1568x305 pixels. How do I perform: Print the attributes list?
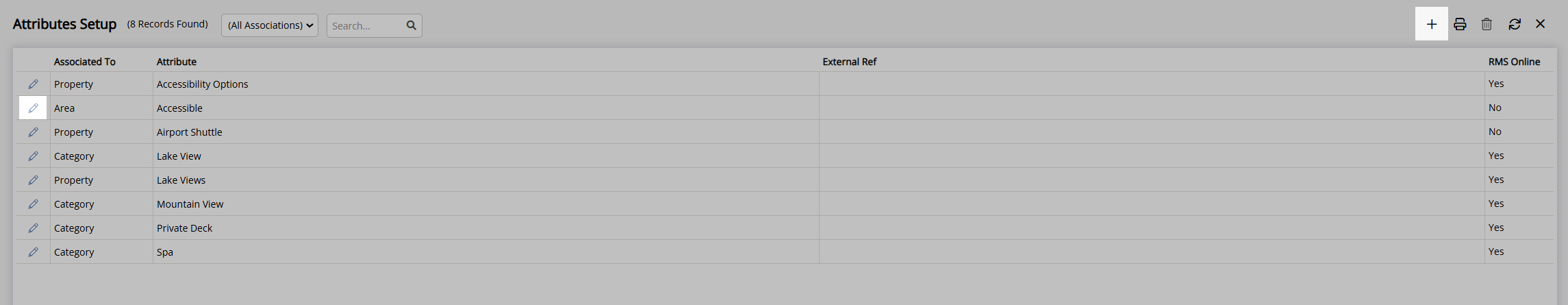coord(1460,24)
